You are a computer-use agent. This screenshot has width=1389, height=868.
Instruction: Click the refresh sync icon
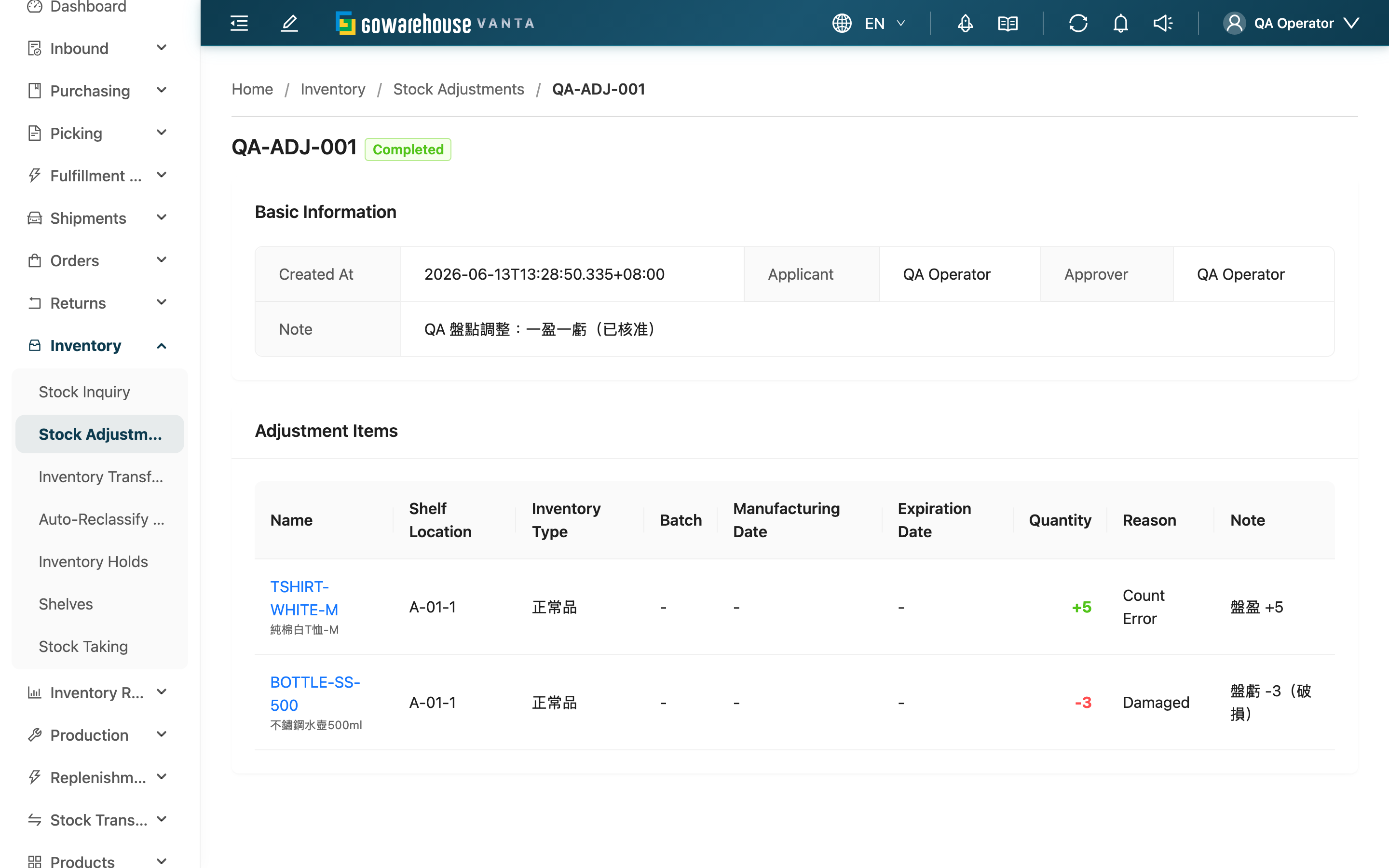(x=1078, y=24)
